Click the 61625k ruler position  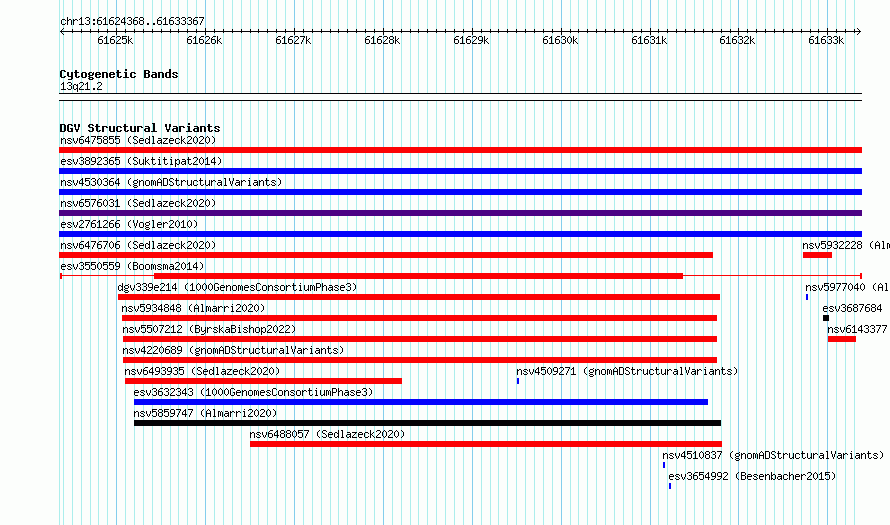click(115, 40)
